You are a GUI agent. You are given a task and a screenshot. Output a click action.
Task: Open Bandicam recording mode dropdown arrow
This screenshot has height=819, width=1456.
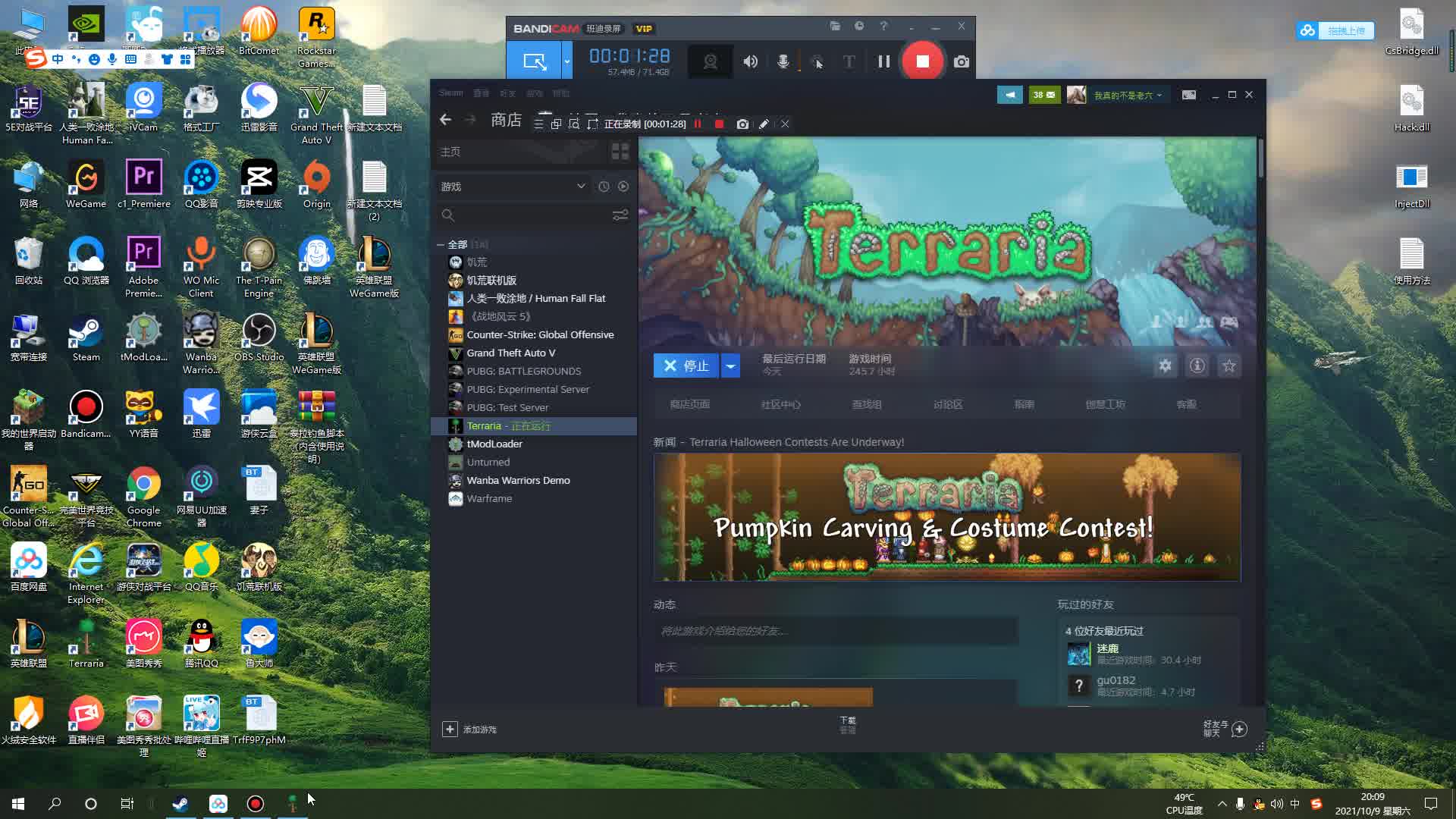(x=566, y=61)
